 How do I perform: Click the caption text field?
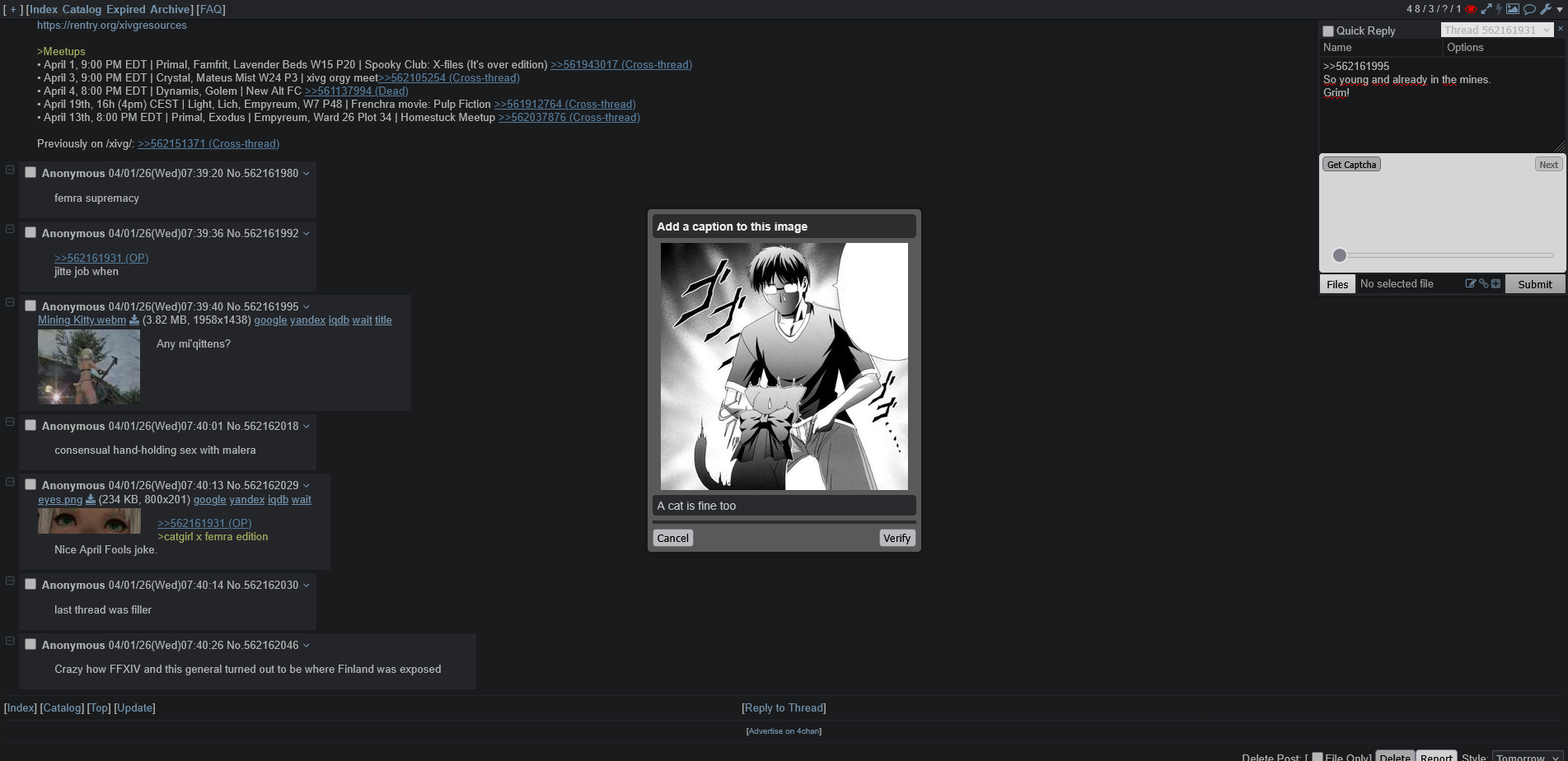click(x=784, y=506)
